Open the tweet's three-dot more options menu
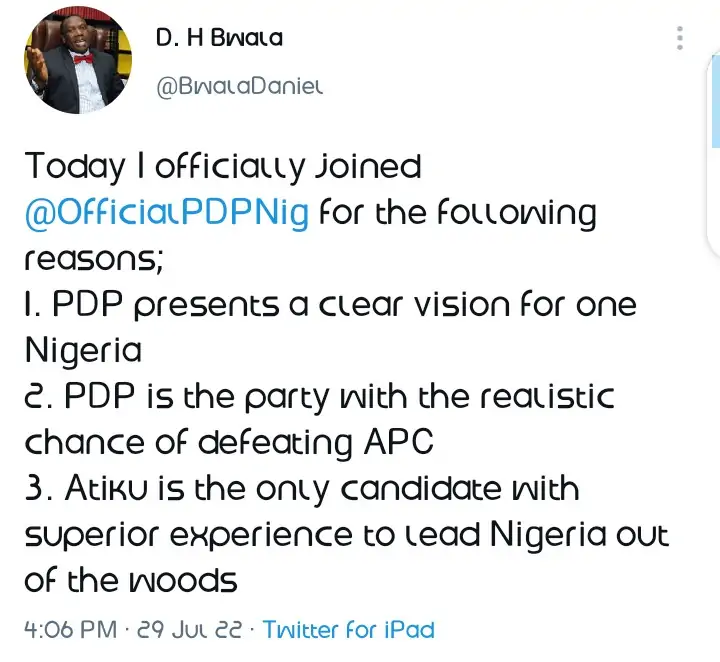Image resolution: width=720 pixels, height=662 pixels. pyautogui.click(x=680, y=38)
